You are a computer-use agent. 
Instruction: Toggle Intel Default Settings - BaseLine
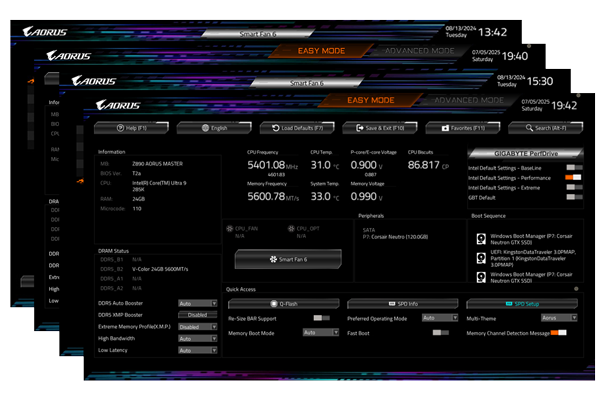pos(574,167)
